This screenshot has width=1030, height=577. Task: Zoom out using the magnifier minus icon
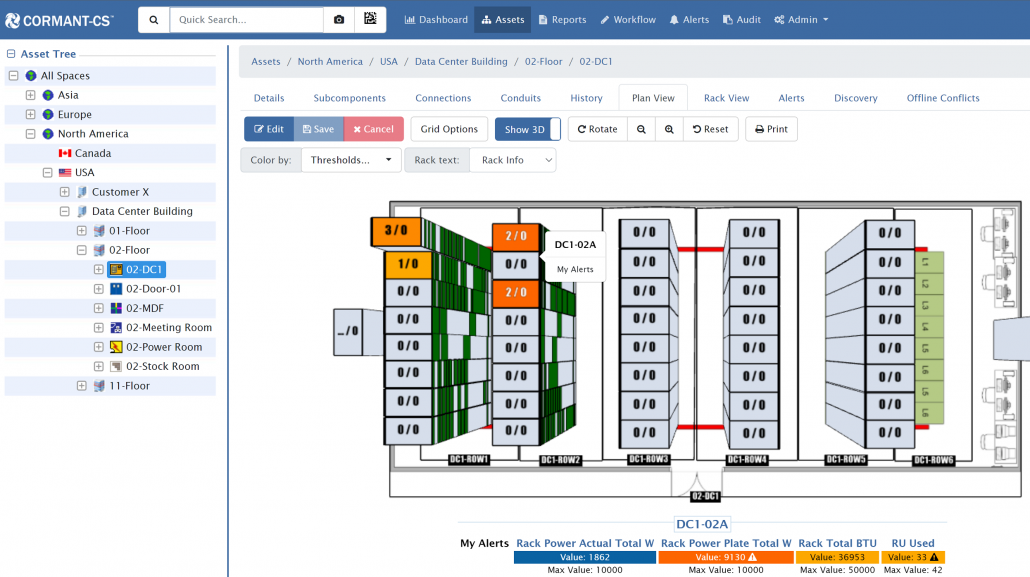pyautogui.click(x=641, y=129)
